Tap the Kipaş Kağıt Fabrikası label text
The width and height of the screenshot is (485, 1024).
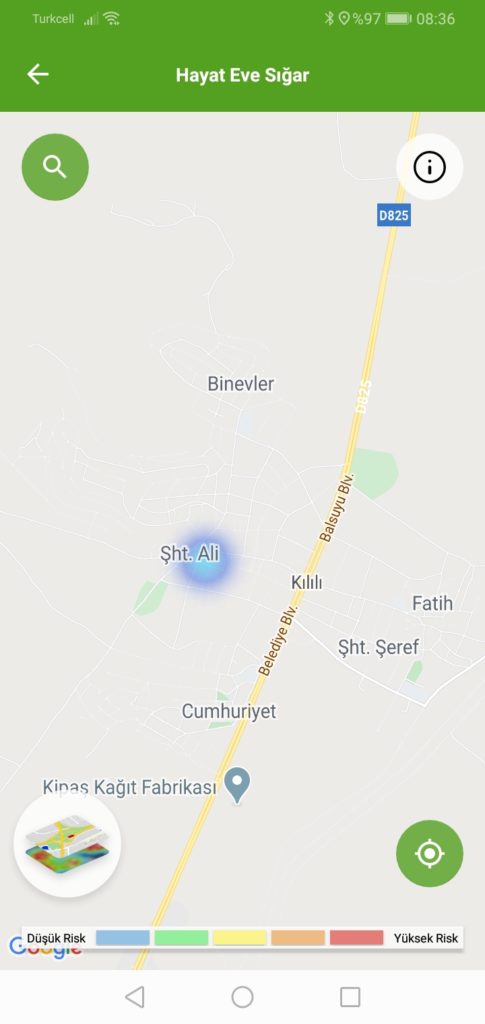pos(129,788)
